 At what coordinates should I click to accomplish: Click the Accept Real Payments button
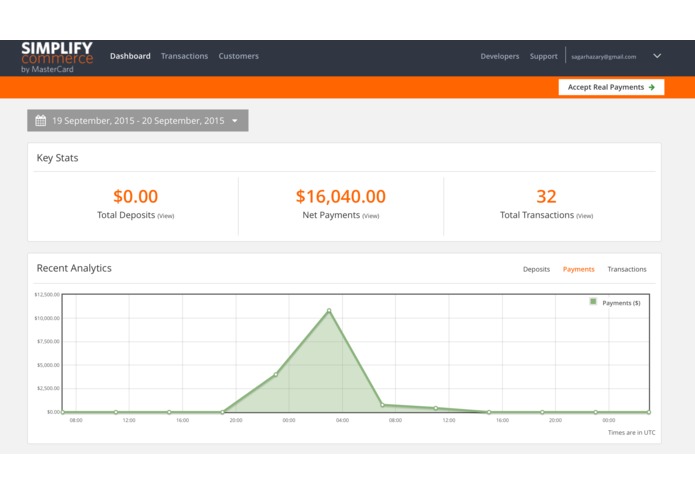pos(611,87)
